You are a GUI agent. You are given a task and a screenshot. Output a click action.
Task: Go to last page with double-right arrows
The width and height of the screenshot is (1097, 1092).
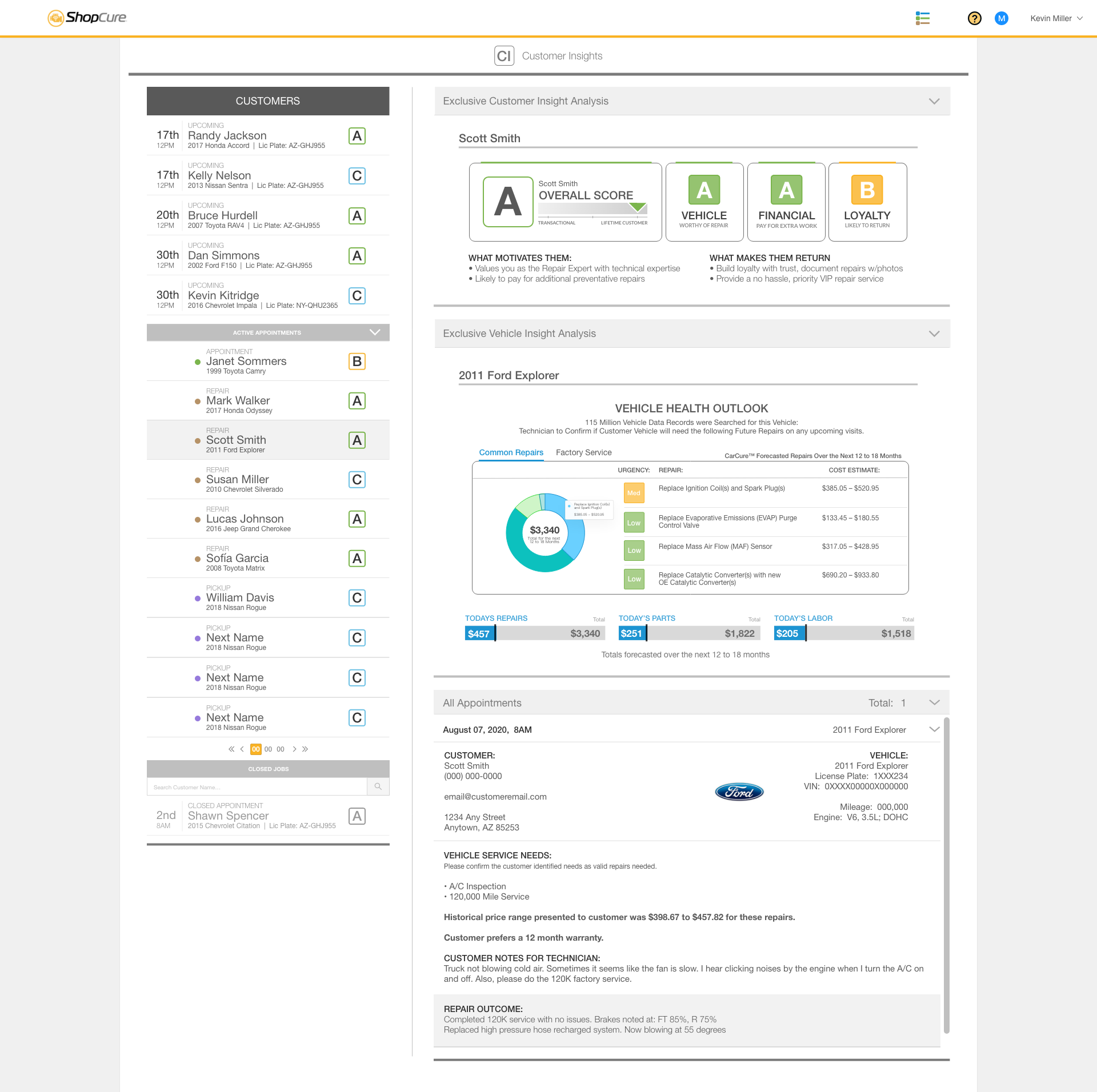point(305,749)
